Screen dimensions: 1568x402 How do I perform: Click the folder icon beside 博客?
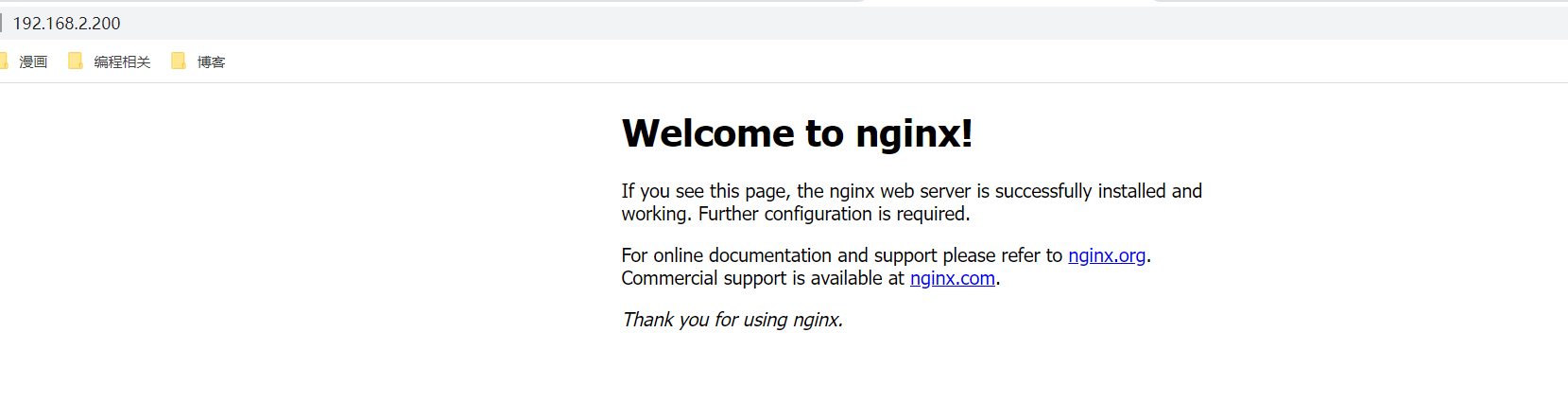click(179, 61)
